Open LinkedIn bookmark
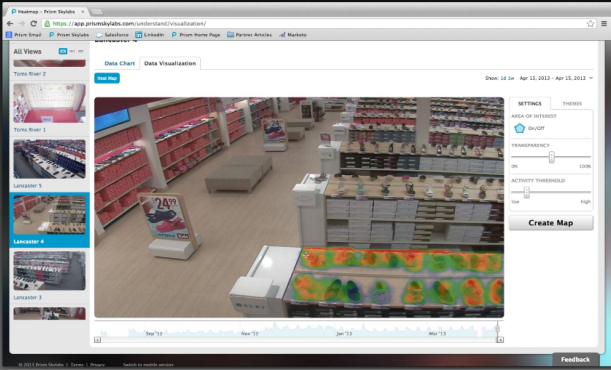611x370 pixels. [x=150, y=35]
